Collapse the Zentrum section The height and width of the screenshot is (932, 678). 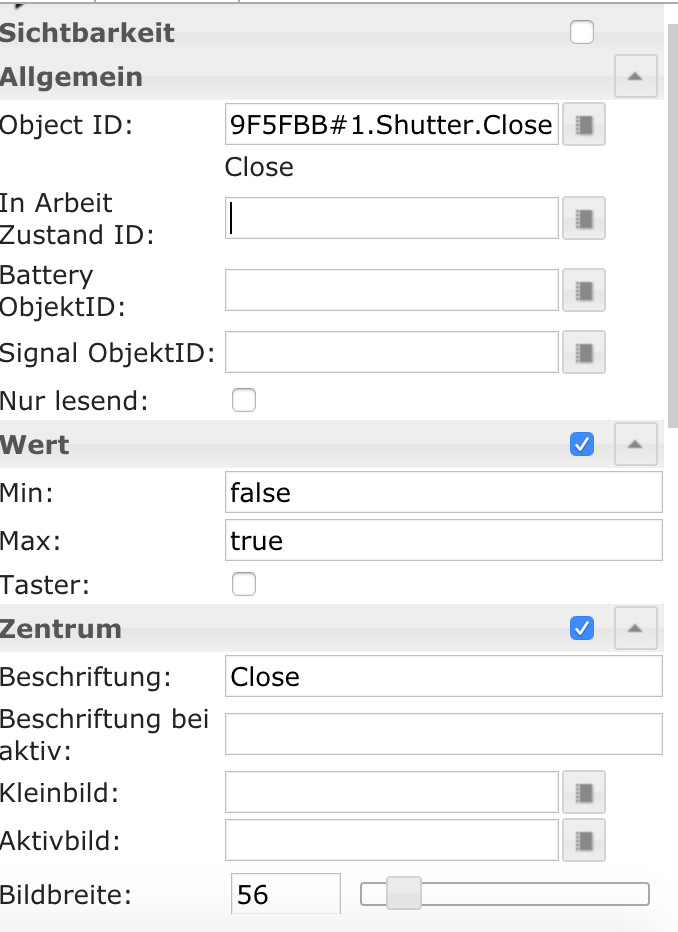coord(635,628)
